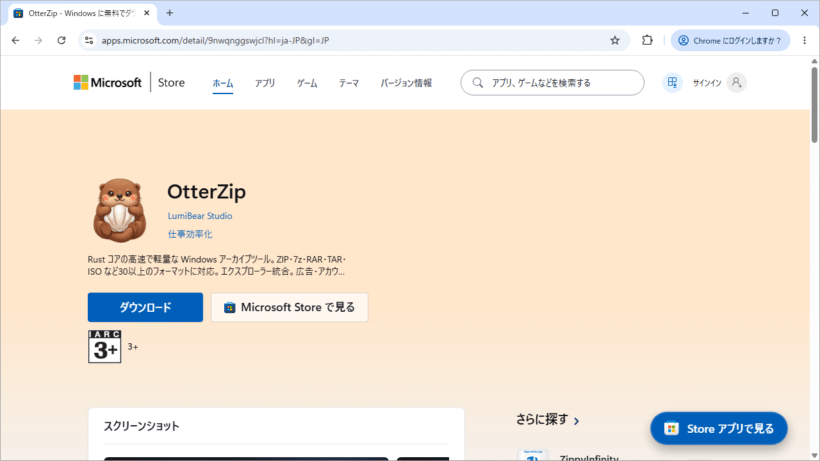Screen dimensions: 820x461
Task: Click the OtterZip title heading
Action: pyautogui.click(x=207, y=192)
